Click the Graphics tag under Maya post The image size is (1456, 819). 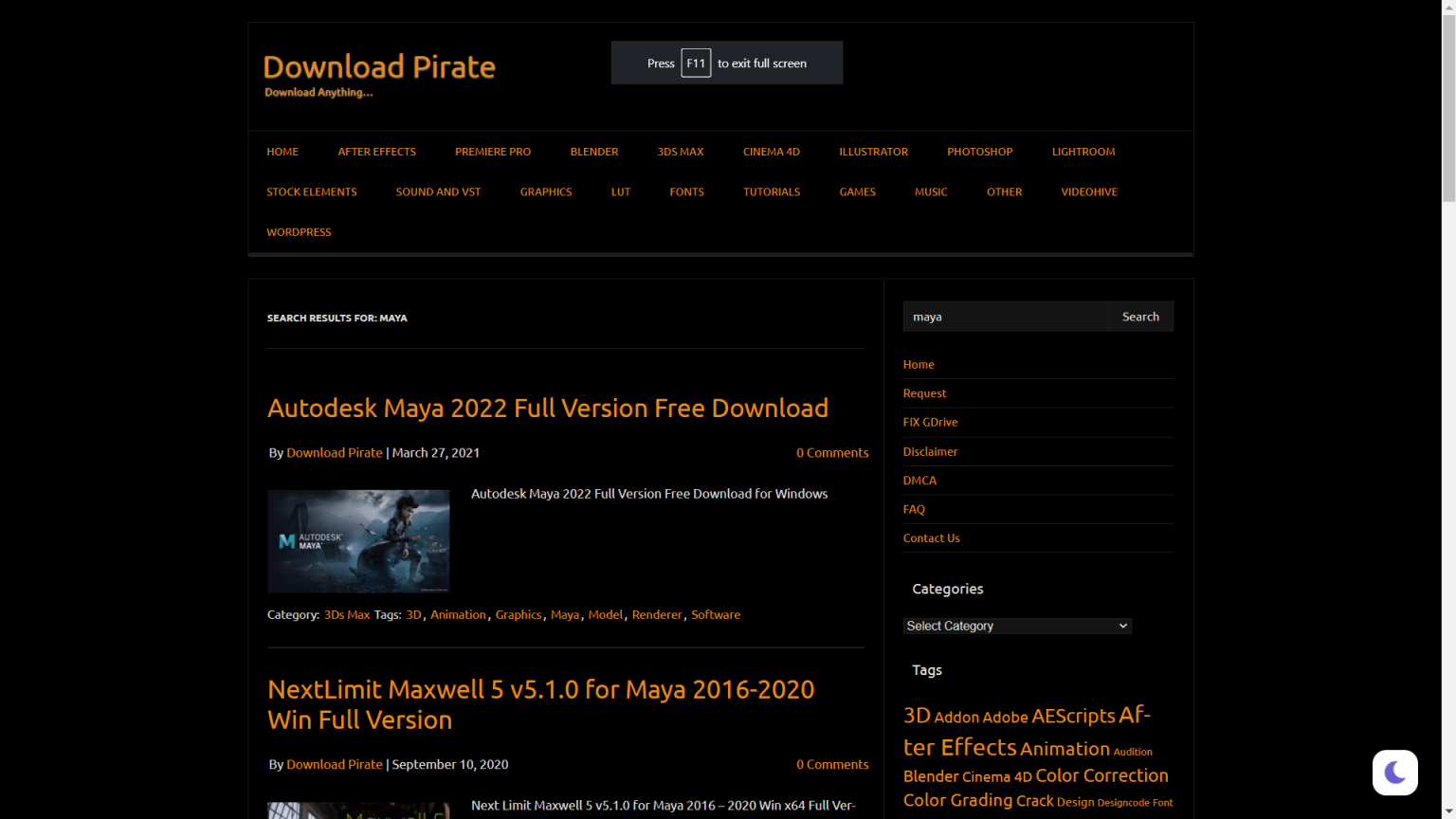point(519,615)
